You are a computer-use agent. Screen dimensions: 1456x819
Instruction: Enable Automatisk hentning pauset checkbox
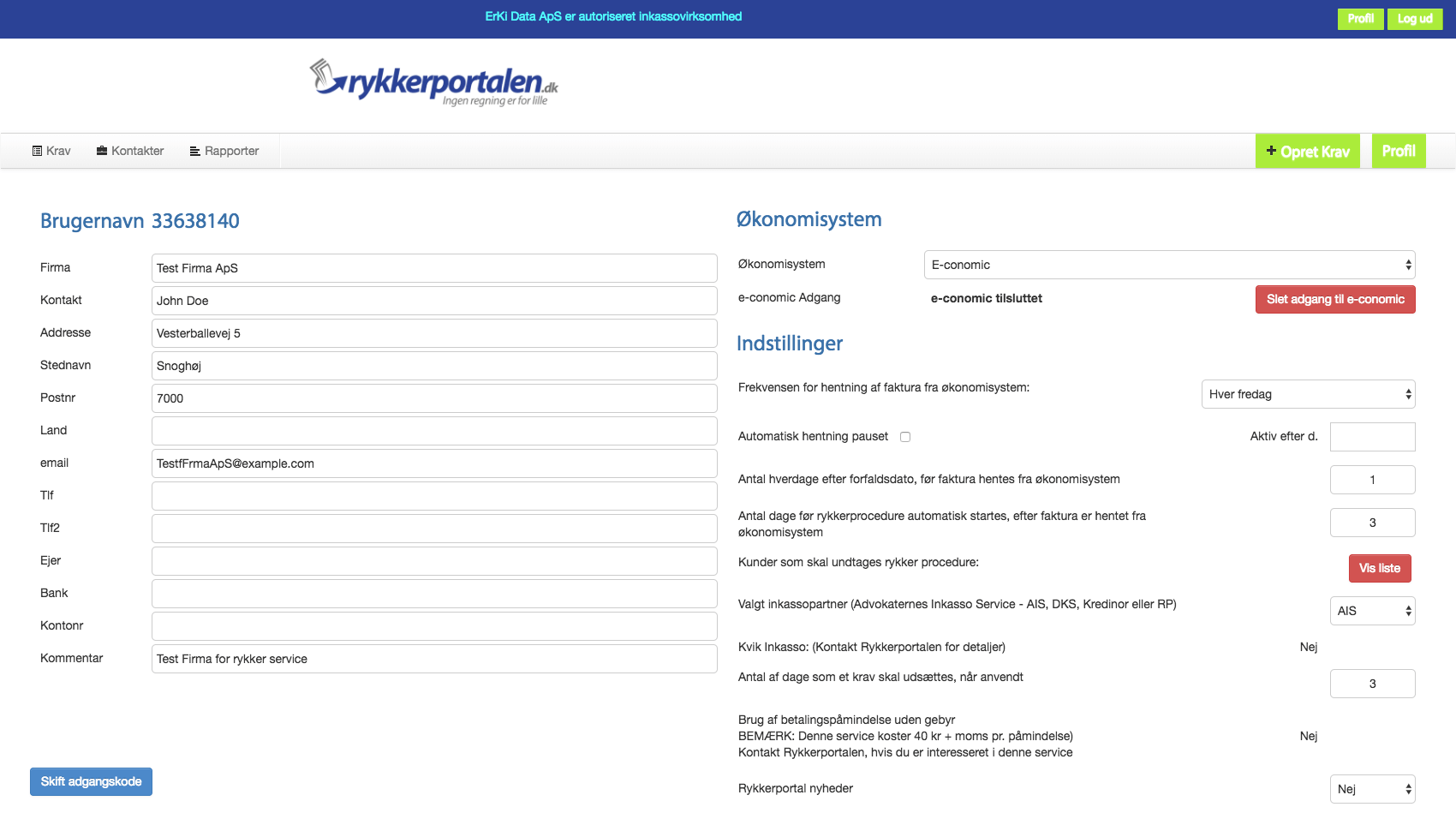[x=905, y=436]
